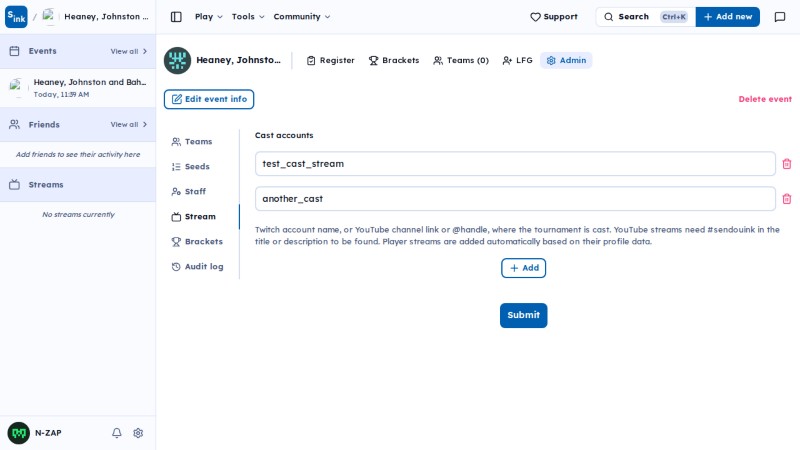This screenshot has width=800, height=450.
Task: Expand the Tools menu
Action: pyautogui.click(x=248, y=17)
